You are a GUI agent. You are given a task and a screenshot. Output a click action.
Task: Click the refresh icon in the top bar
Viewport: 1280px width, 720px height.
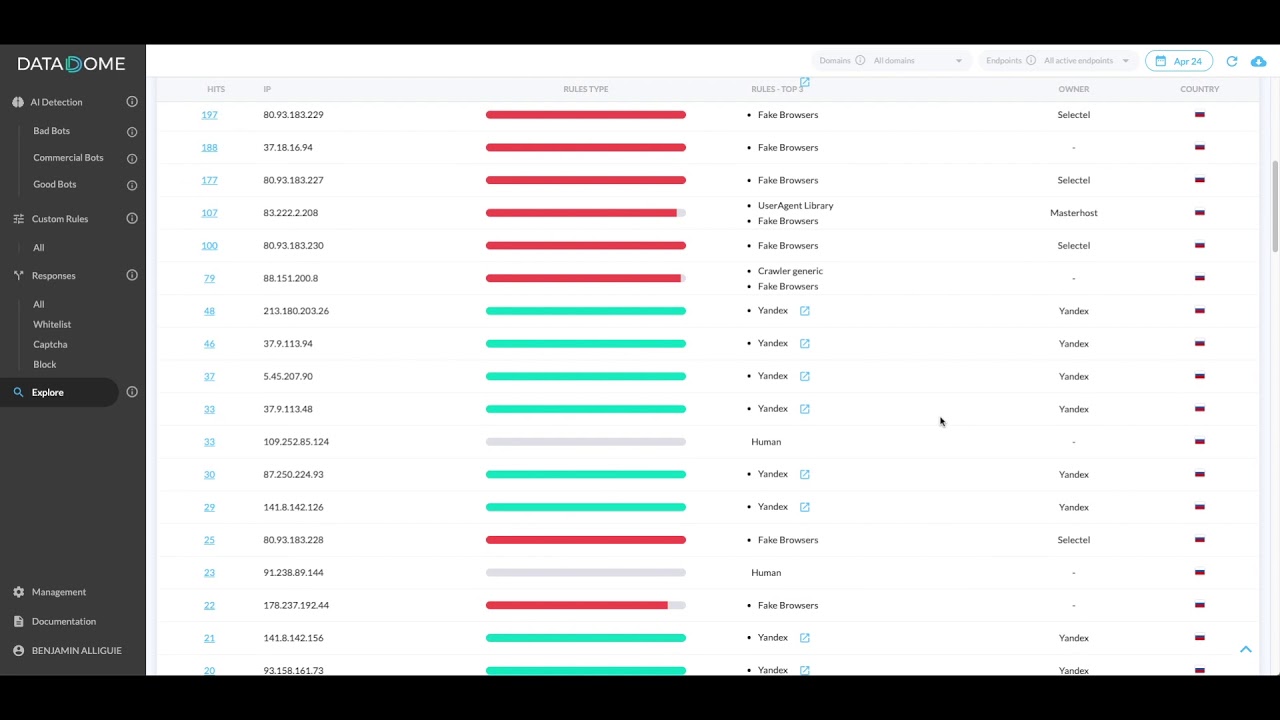tap(1232, 61)
